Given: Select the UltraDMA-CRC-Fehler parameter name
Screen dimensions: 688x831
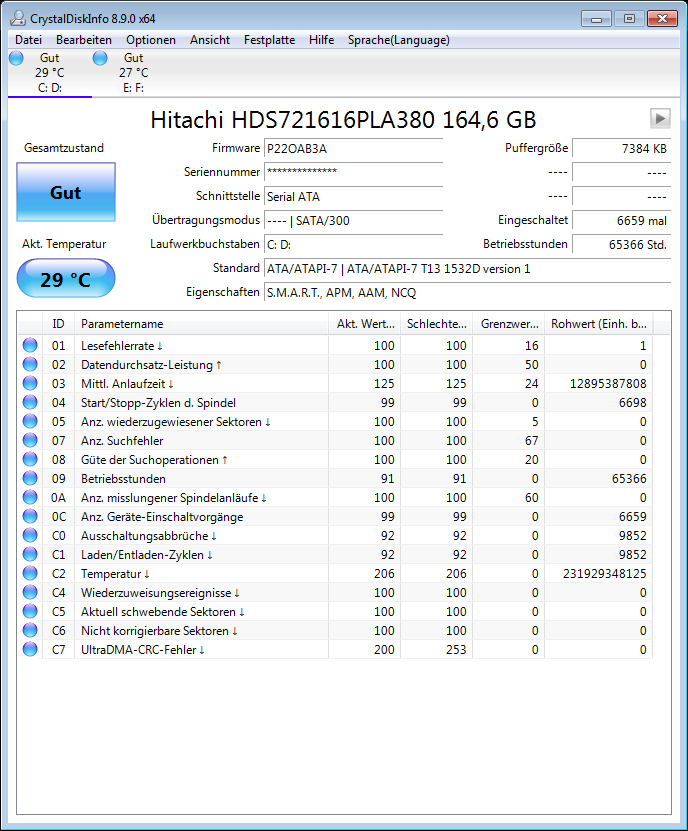Looking at the screenshot, I should [143, 650].
